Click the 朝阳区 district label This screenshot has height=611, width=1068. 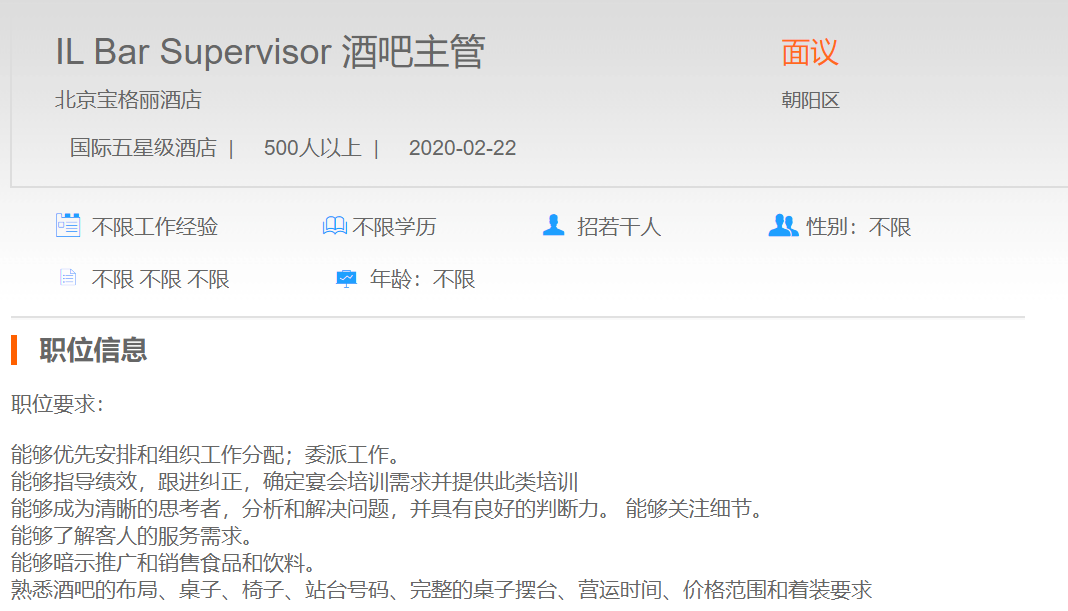[x=810, y=100]
